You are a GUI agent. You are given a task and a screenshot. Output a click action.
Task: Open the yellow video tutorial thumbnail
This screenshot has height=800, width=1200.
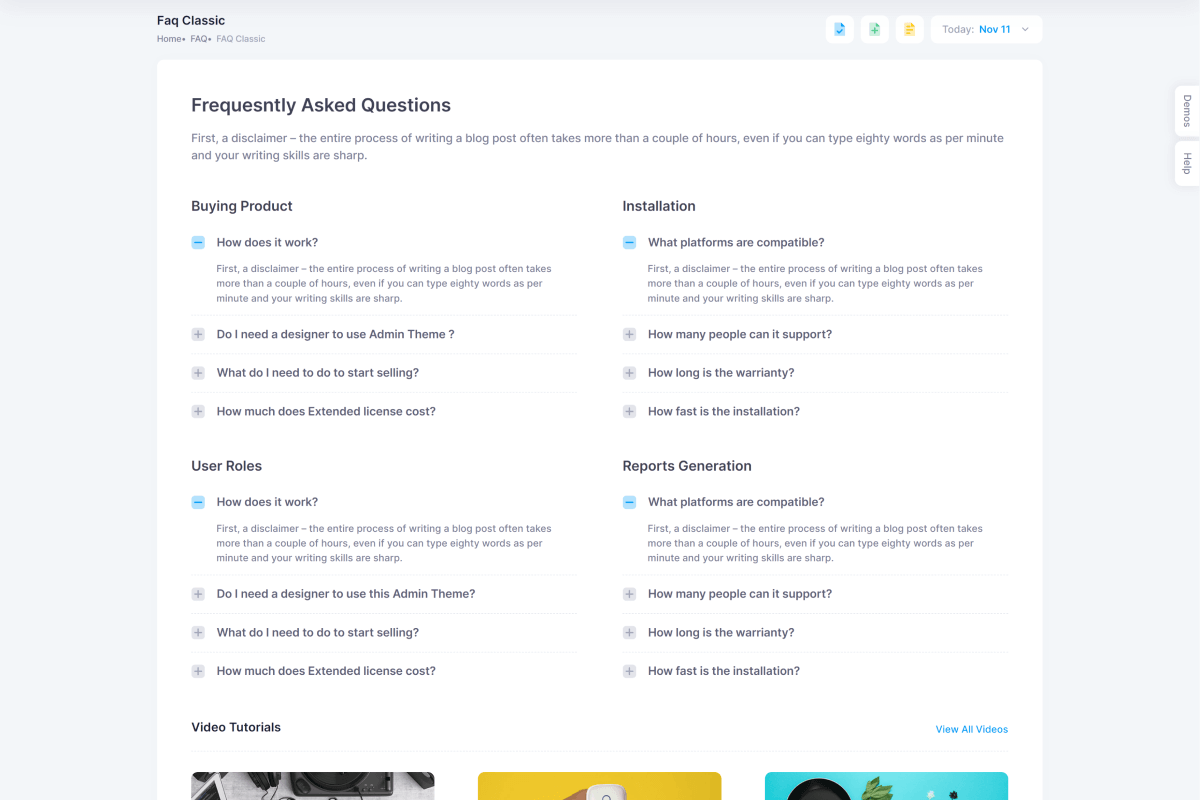point(599,786)
